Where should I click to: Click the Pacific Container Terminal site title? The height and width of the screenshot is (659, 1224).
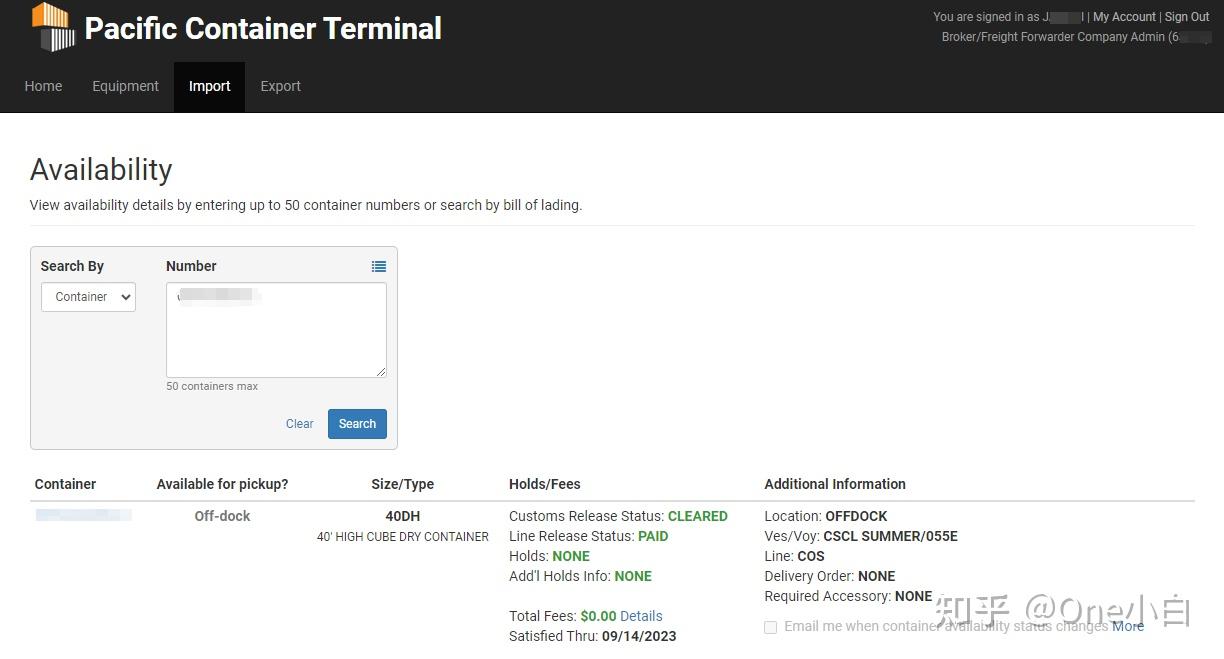click(263, 28)
